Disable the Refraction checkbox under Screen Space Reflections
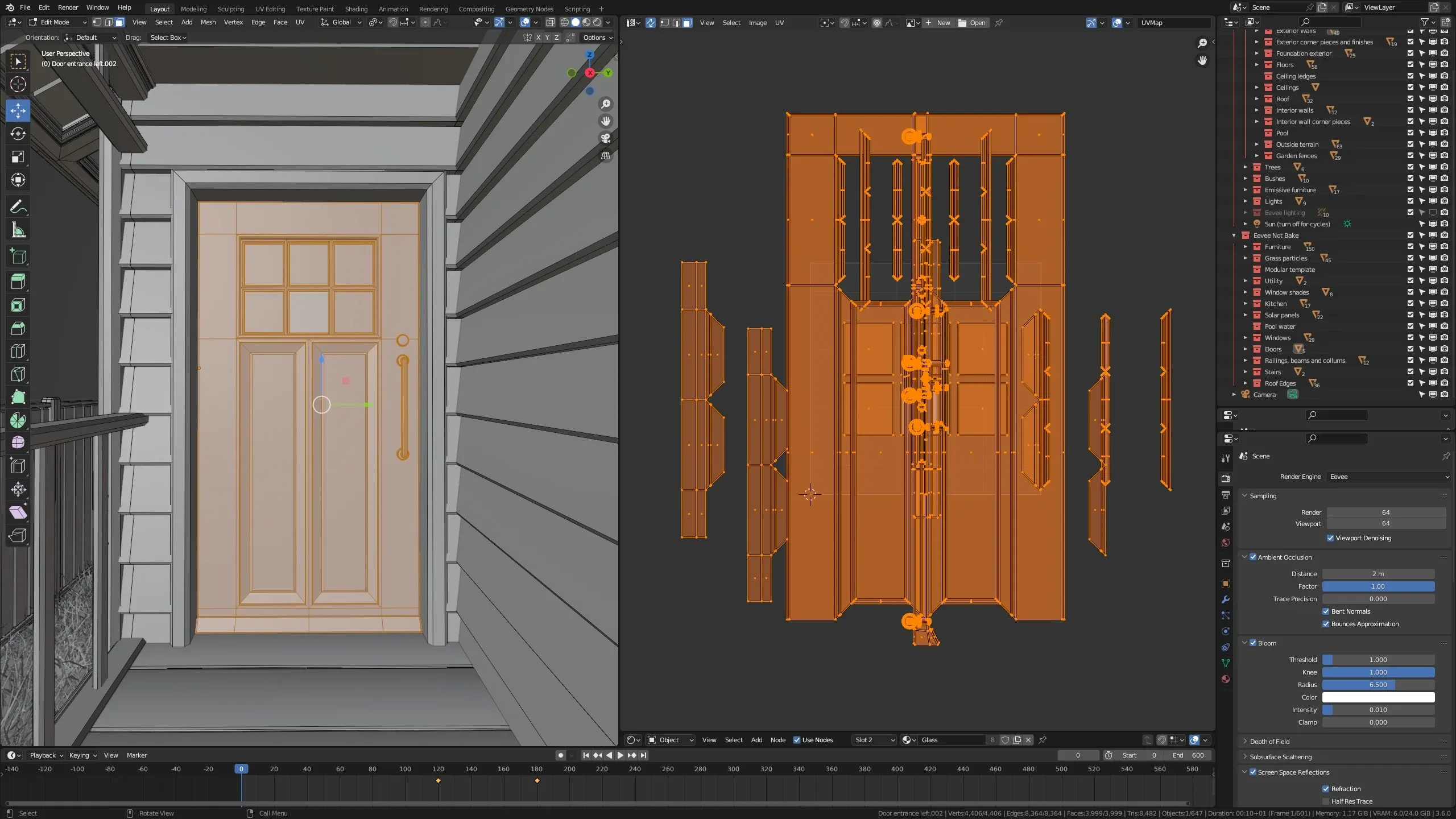Viewport: 1456px width, 819px height. pos(1325,788)
